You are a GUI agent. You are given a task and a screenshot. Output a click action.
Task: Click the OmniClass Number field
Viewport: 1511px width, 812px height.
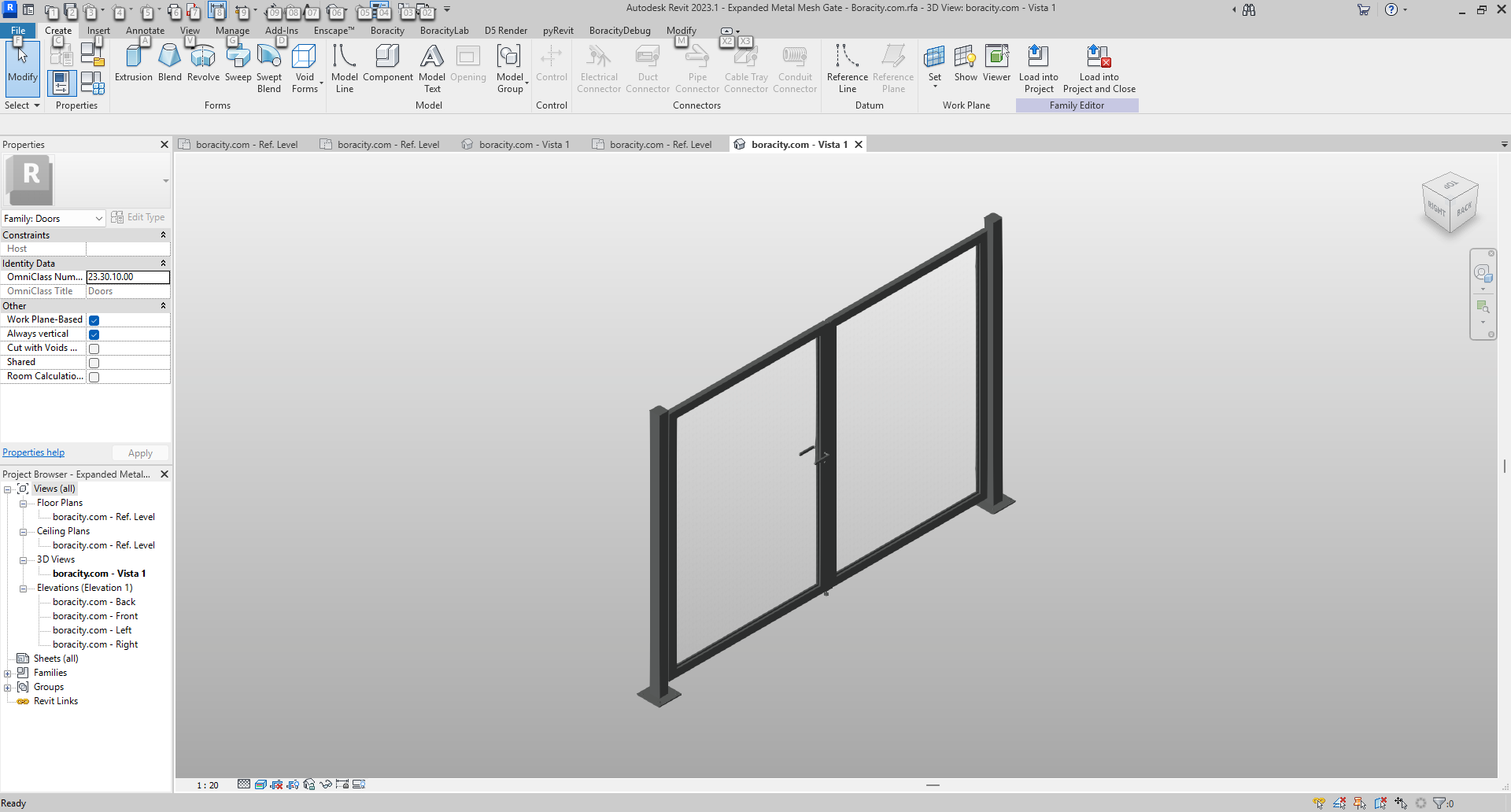[127, 277]
